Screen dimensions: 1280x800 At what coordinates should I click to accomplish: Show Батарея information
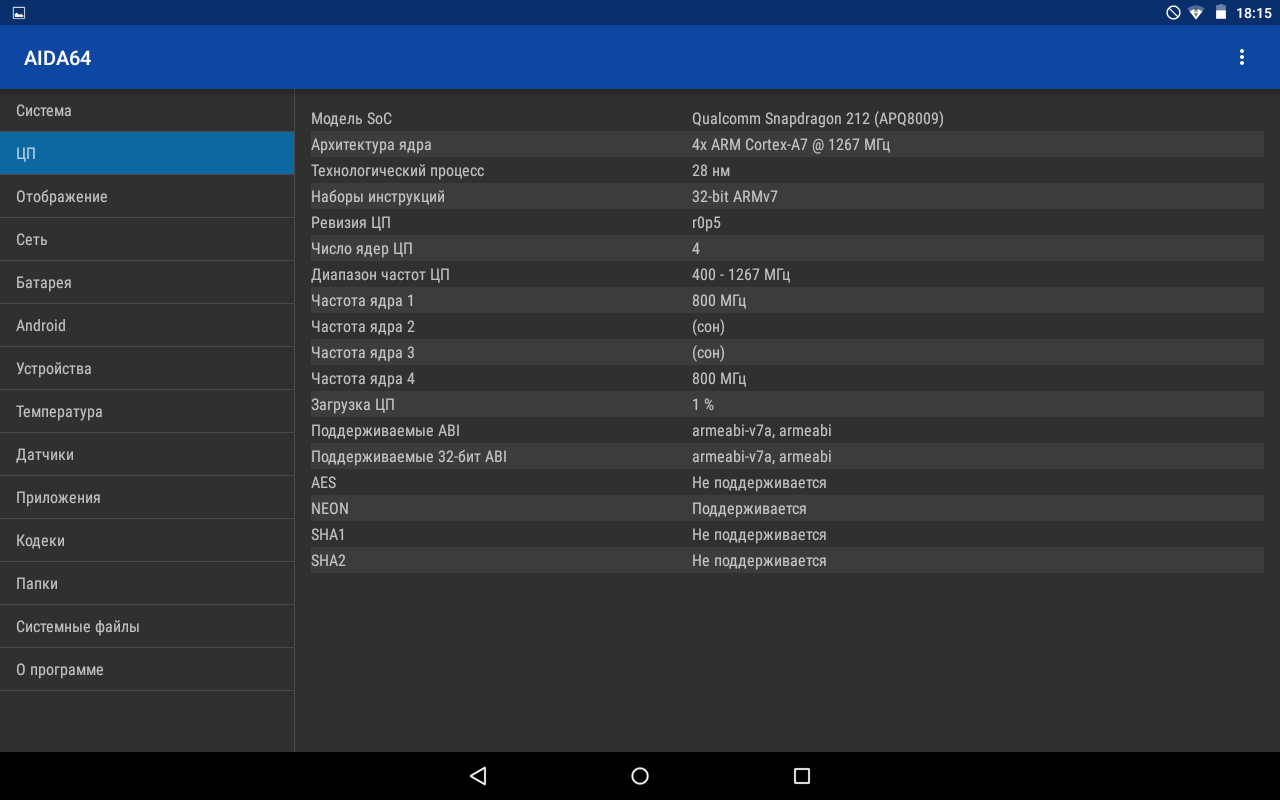coord(147,283)
